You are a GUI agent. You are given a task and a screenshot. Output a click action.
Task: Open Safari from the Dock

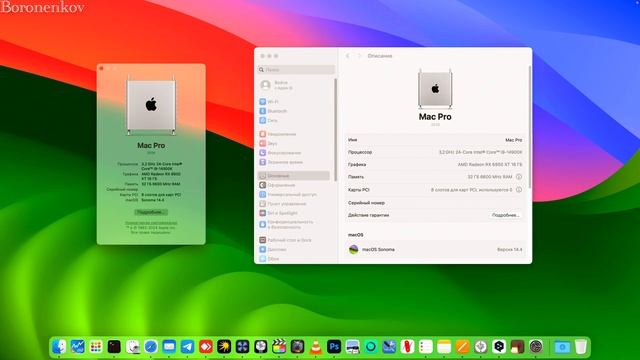(x=151, y=347)
